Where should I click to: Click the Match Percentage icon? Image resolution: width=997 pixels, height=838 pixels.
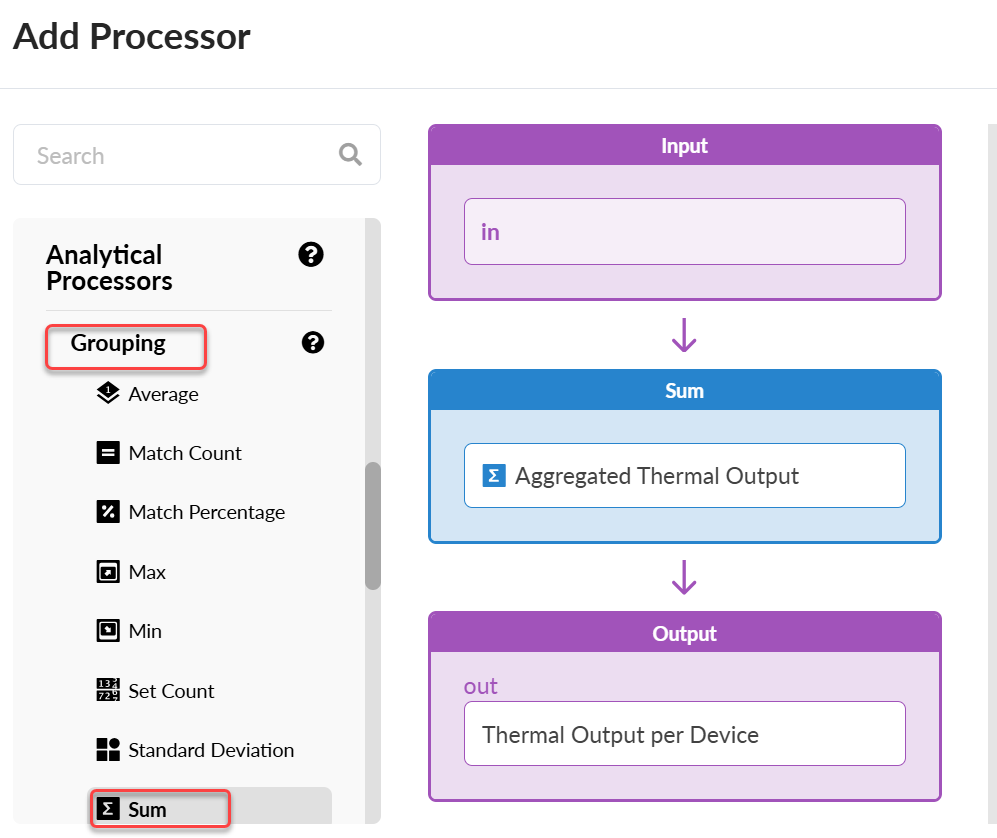pos(108,512)
